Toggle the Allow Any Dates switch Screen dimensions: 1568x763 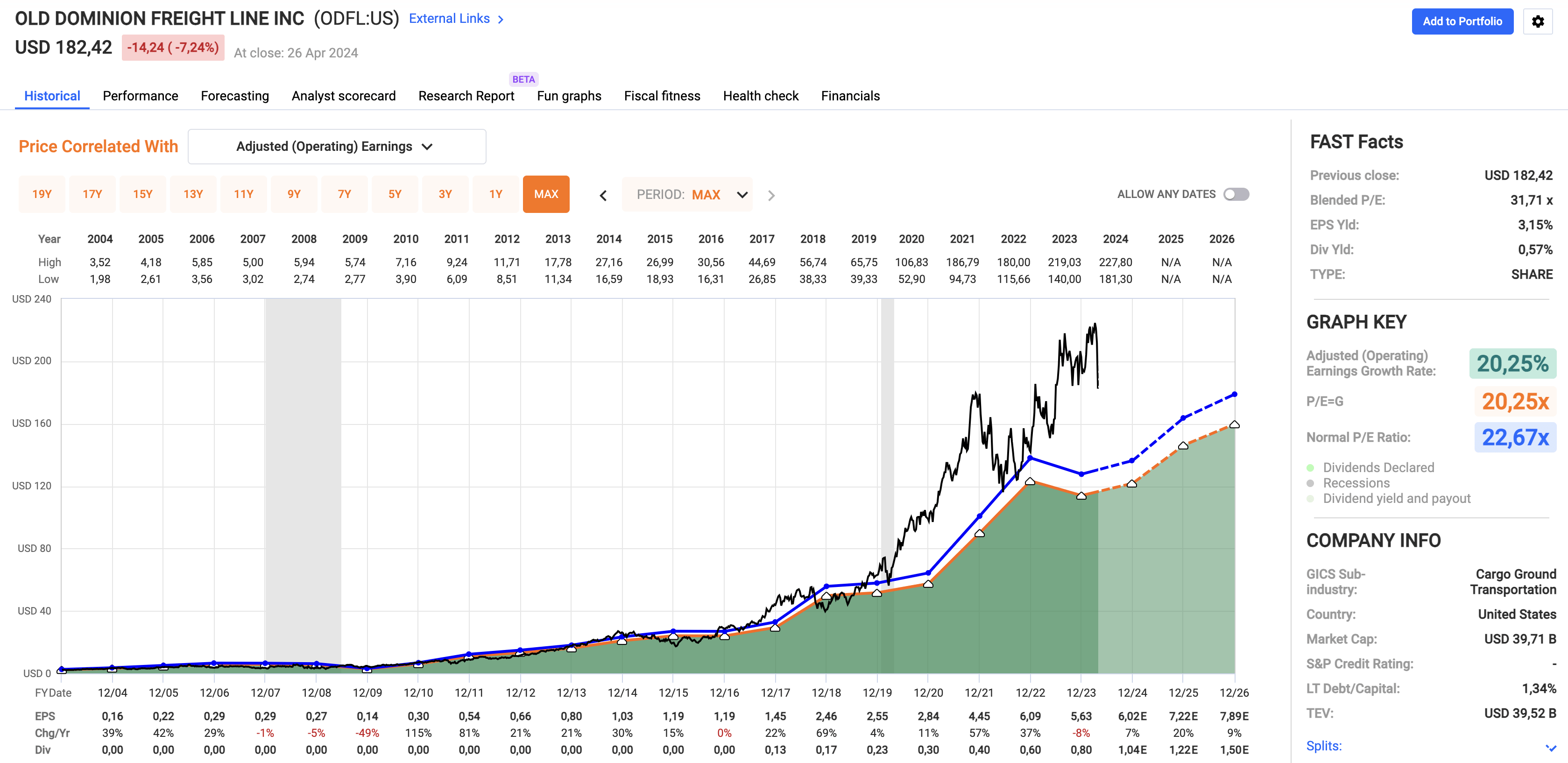coord(1236,194)
